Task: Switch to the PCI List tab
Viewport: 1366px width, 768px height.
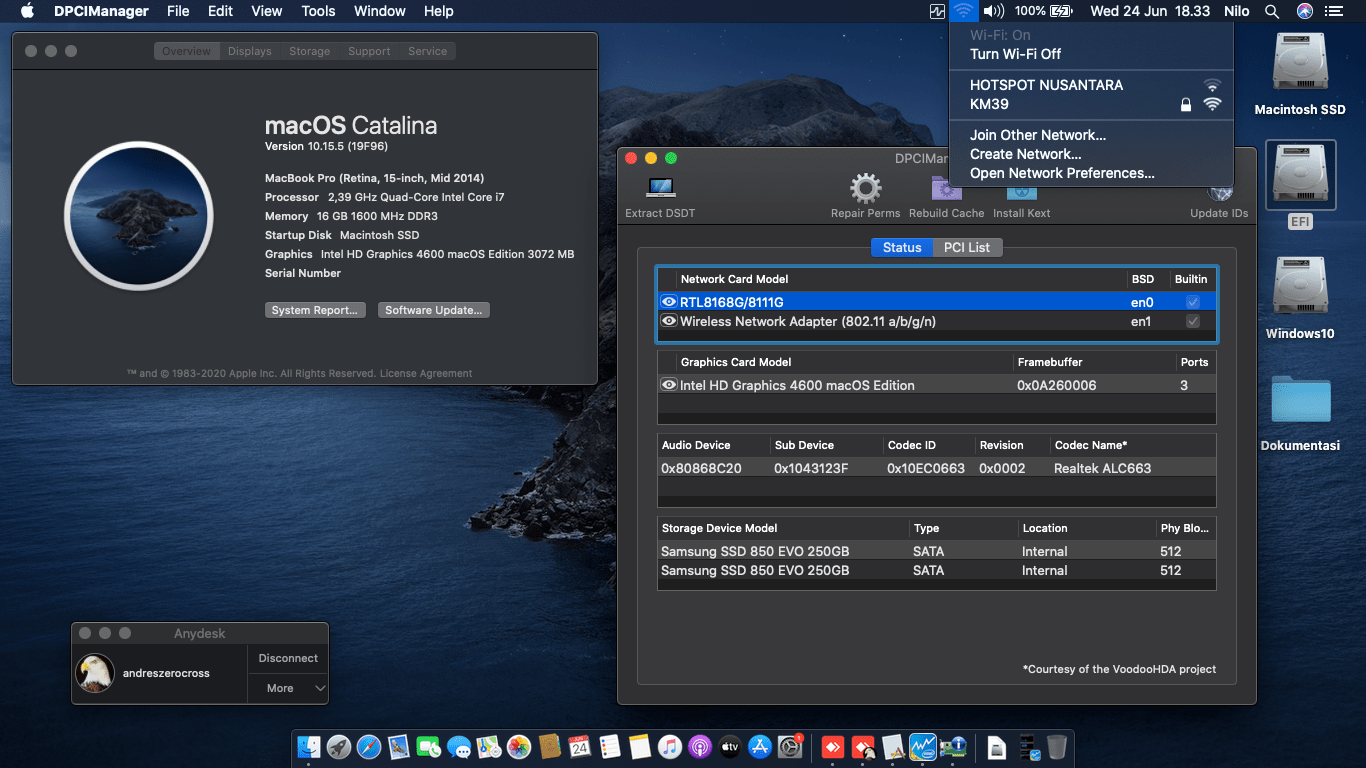Action: (x=966, y=247)
